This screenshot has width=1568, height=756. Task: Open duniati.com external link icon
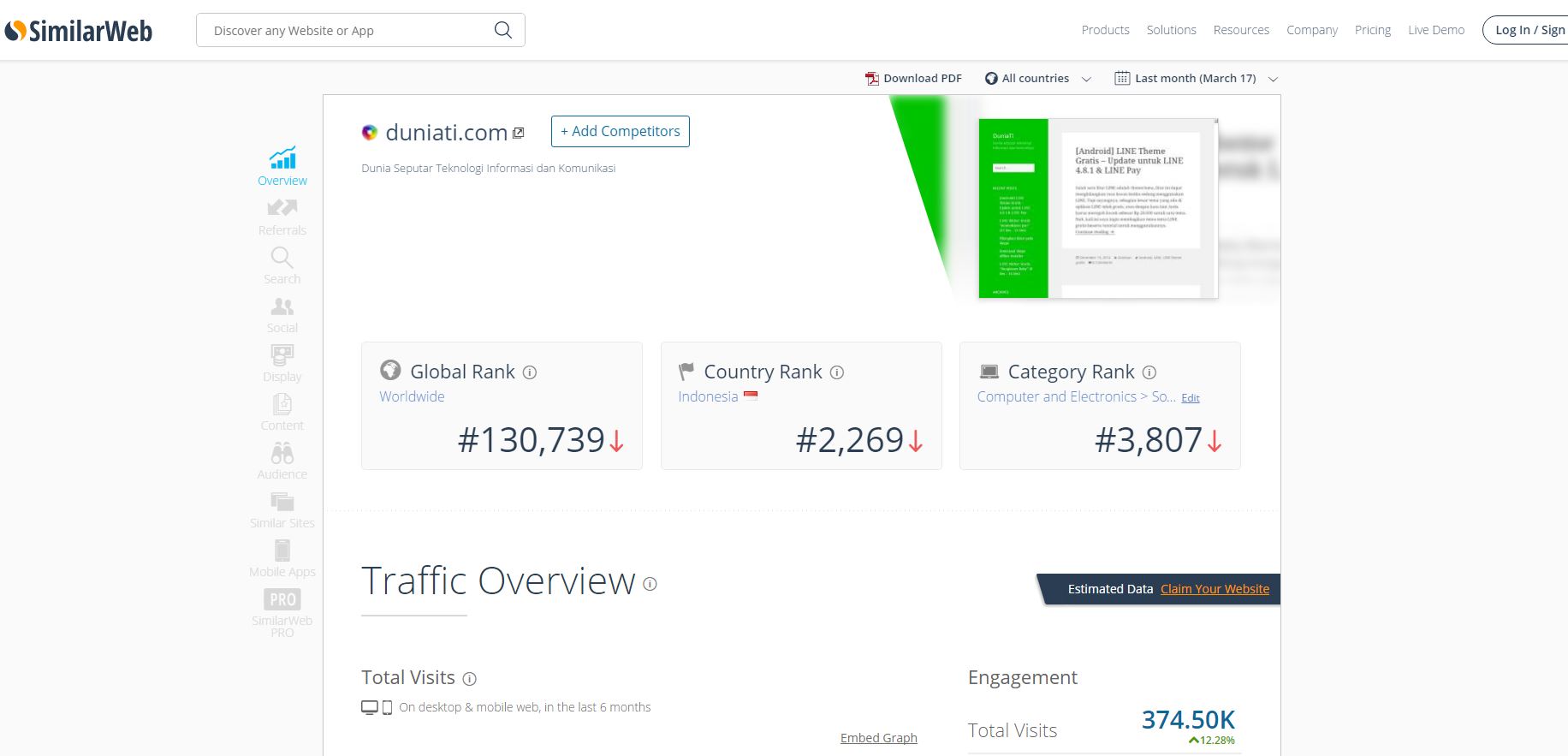click(x=518, y=133)
